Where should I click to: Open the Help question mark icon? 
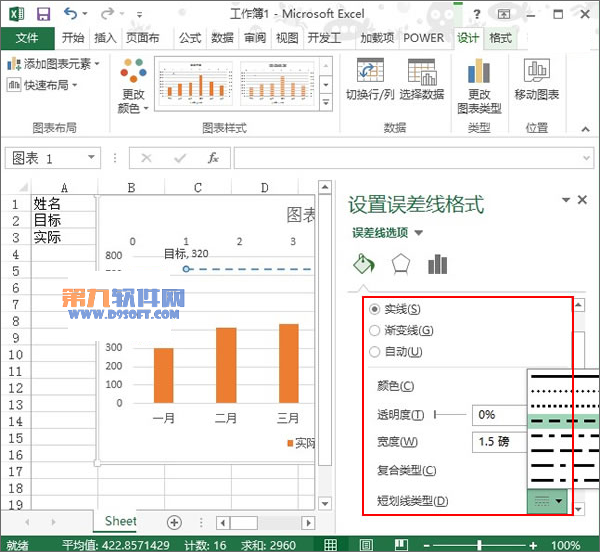click(x=476, y=15)
